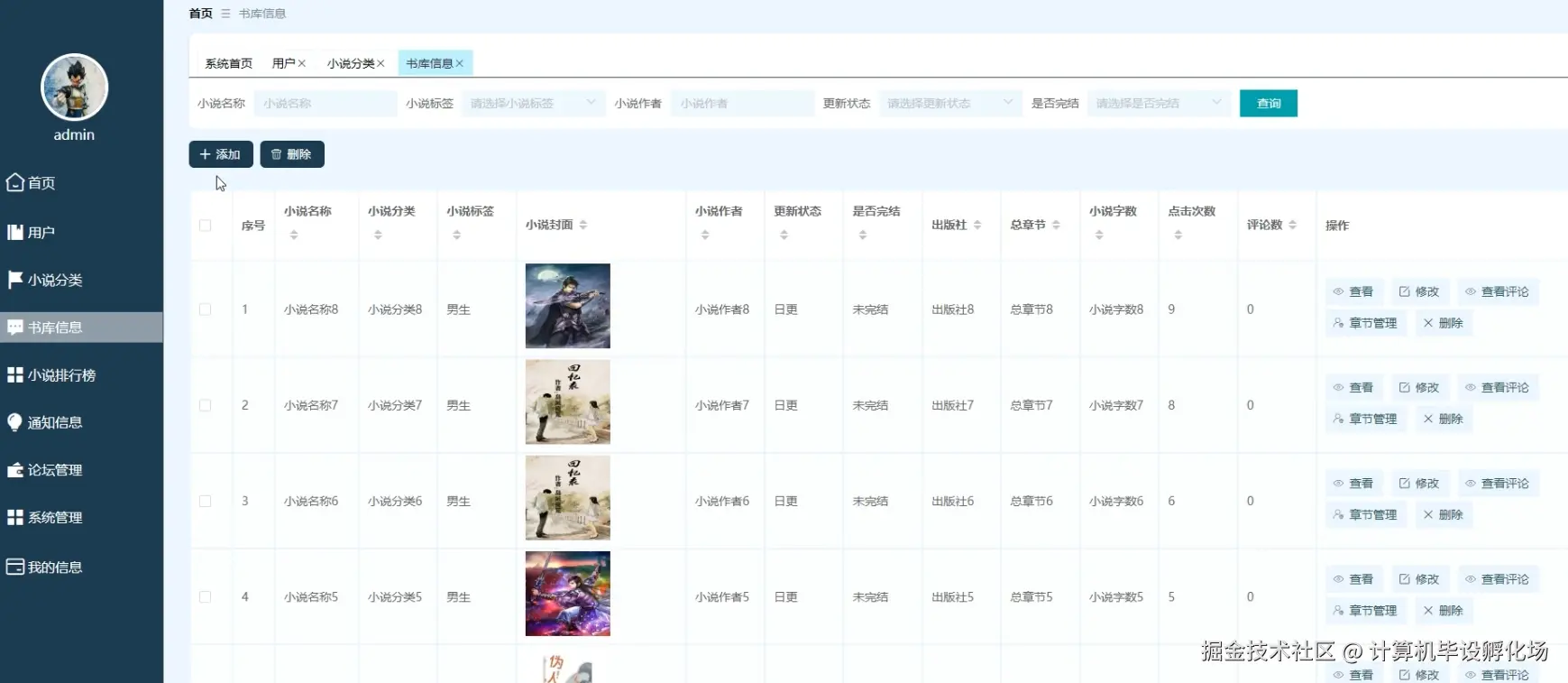
Task: Open the 是否完结 dropdown filter
Action: click(1159, 104)
